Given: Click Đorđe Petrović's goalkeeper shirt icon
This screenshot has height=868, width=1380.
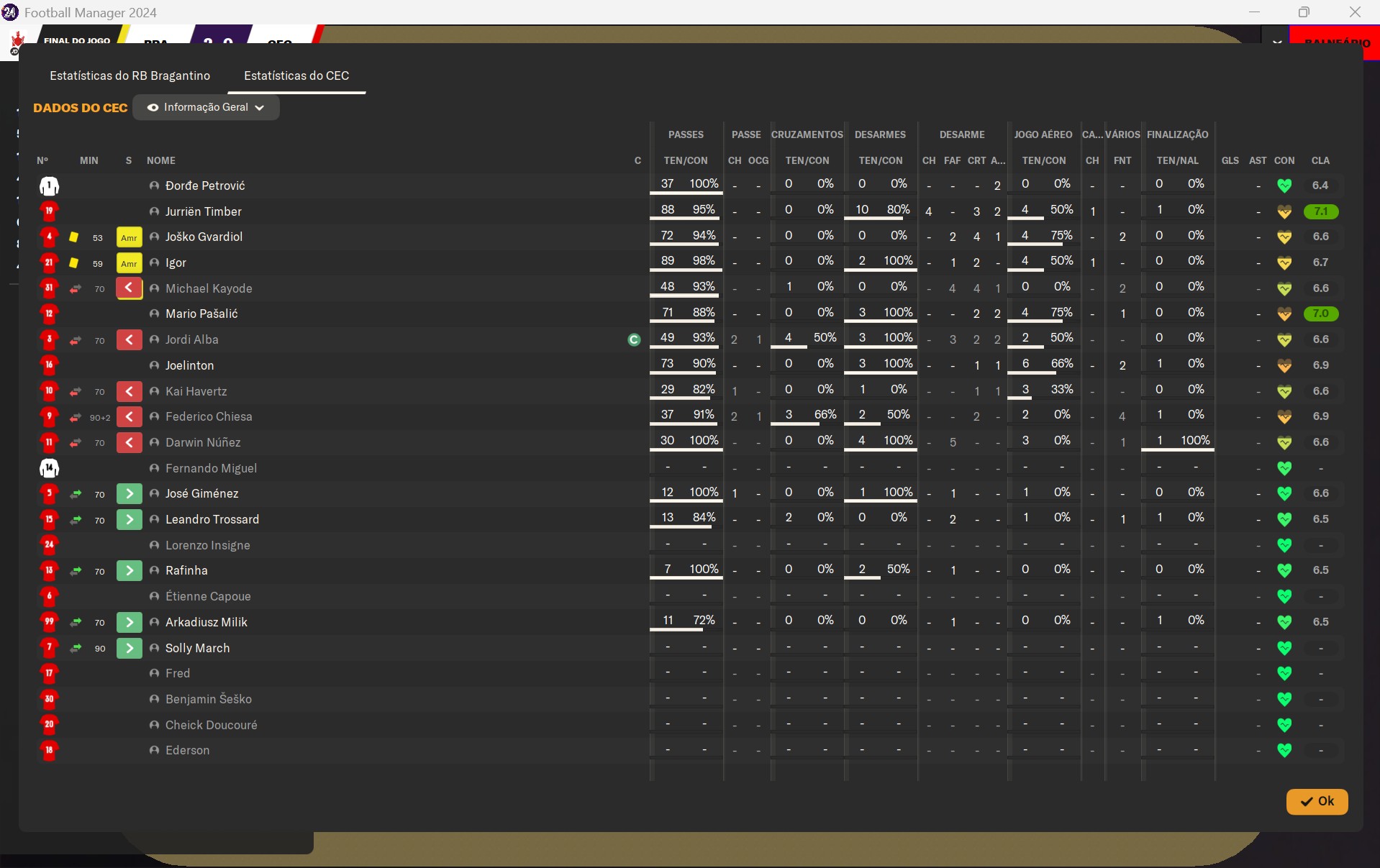Looking at the screenshot, I should coord(49,186).
